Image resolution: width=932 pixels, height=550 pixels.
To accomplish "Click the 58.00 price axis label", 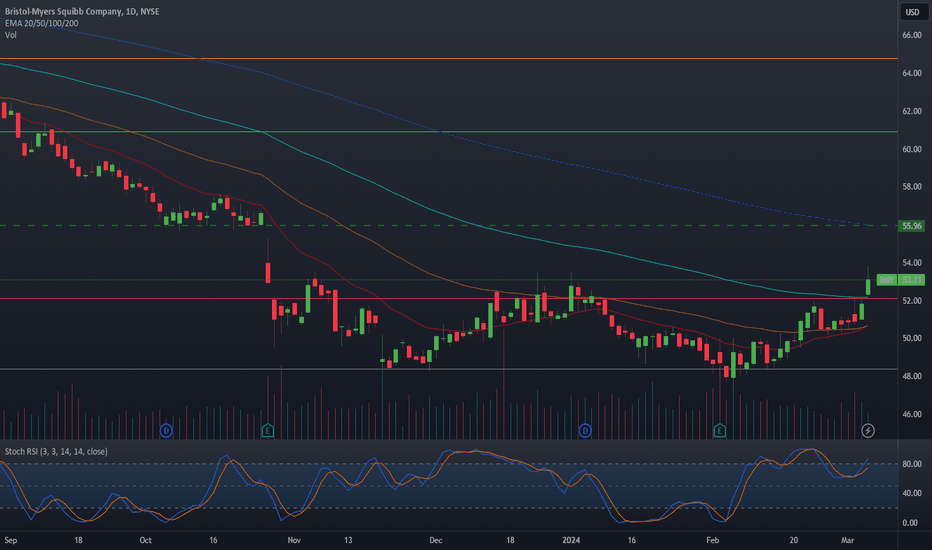I will pyautogui.click(x=912, y=187).
